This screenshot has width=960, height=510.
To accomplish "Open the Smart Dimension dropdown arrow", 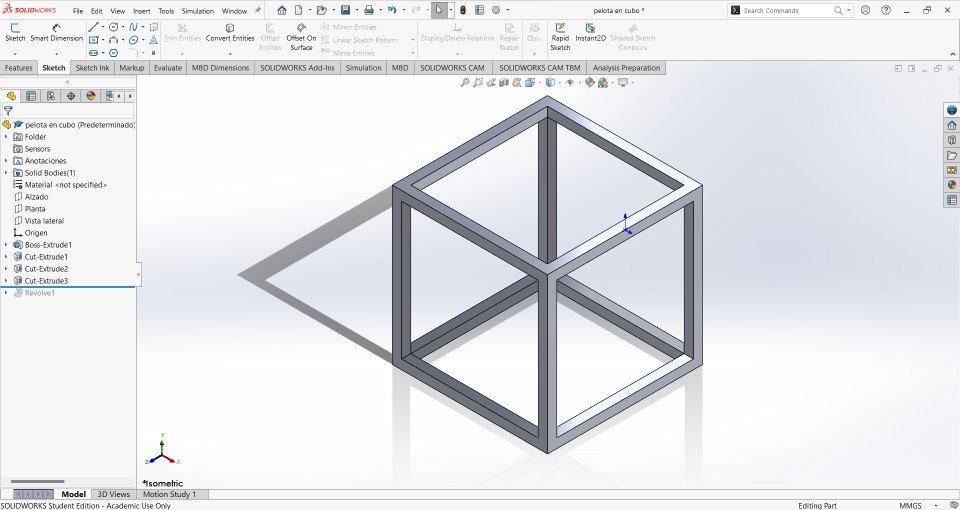I will (56, 54).
